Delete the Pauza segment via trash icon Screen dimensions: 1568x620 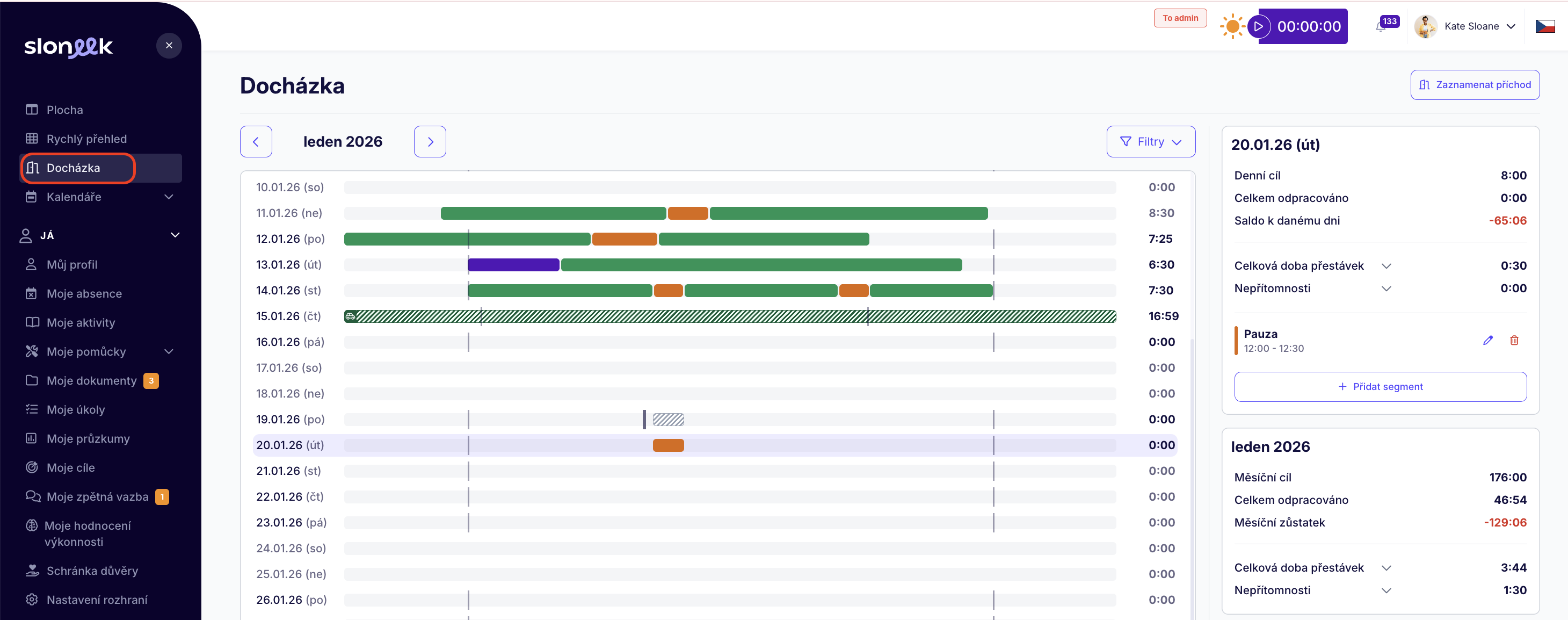pyautogui.click(x=1514, y=341)
